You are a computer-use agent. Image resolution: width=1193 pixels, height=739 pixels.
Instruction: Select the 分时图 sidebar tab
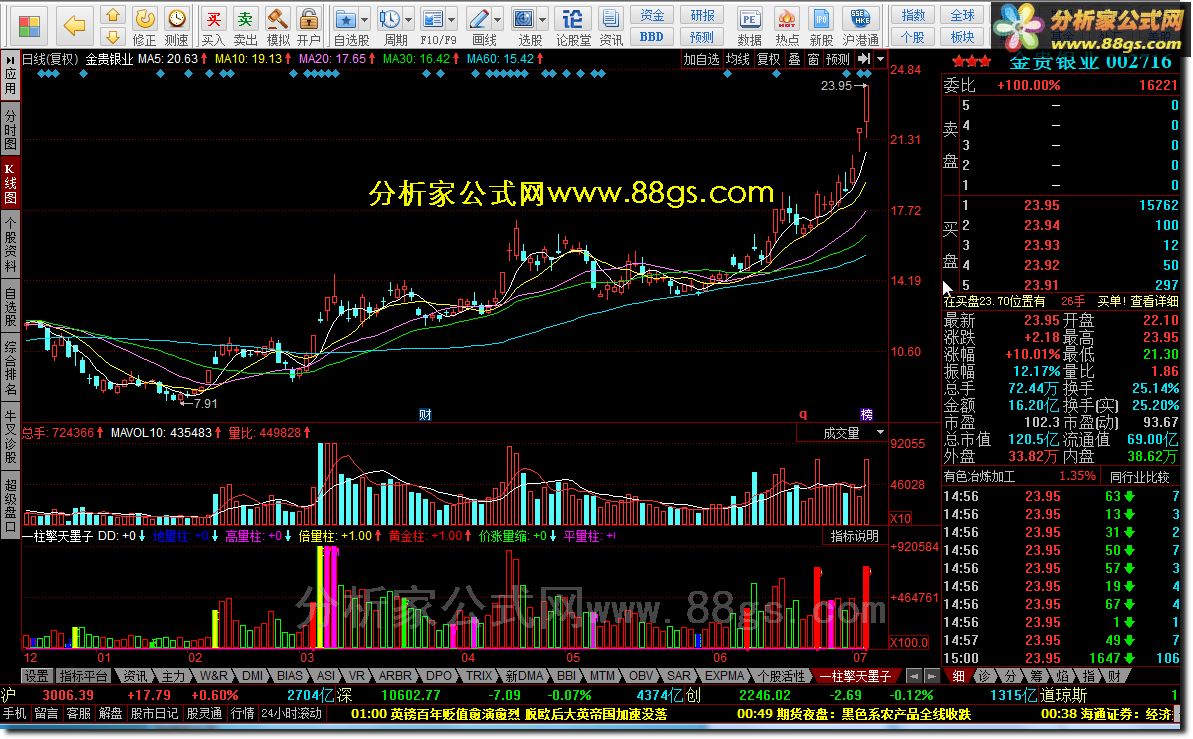(x=10, y=129)
